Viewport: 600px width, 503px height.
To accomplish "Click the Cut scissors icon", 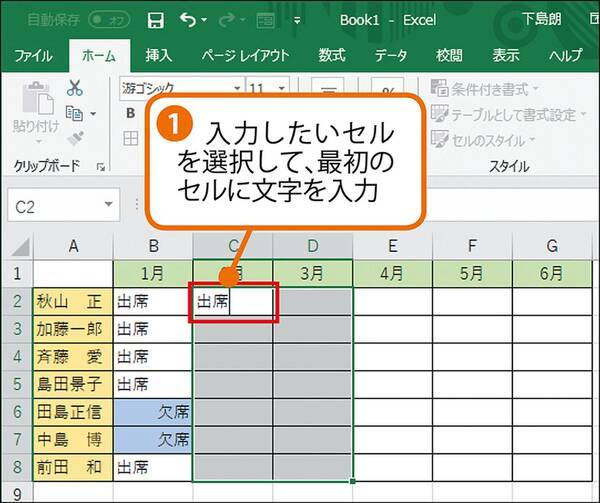I will coord(75,89).
